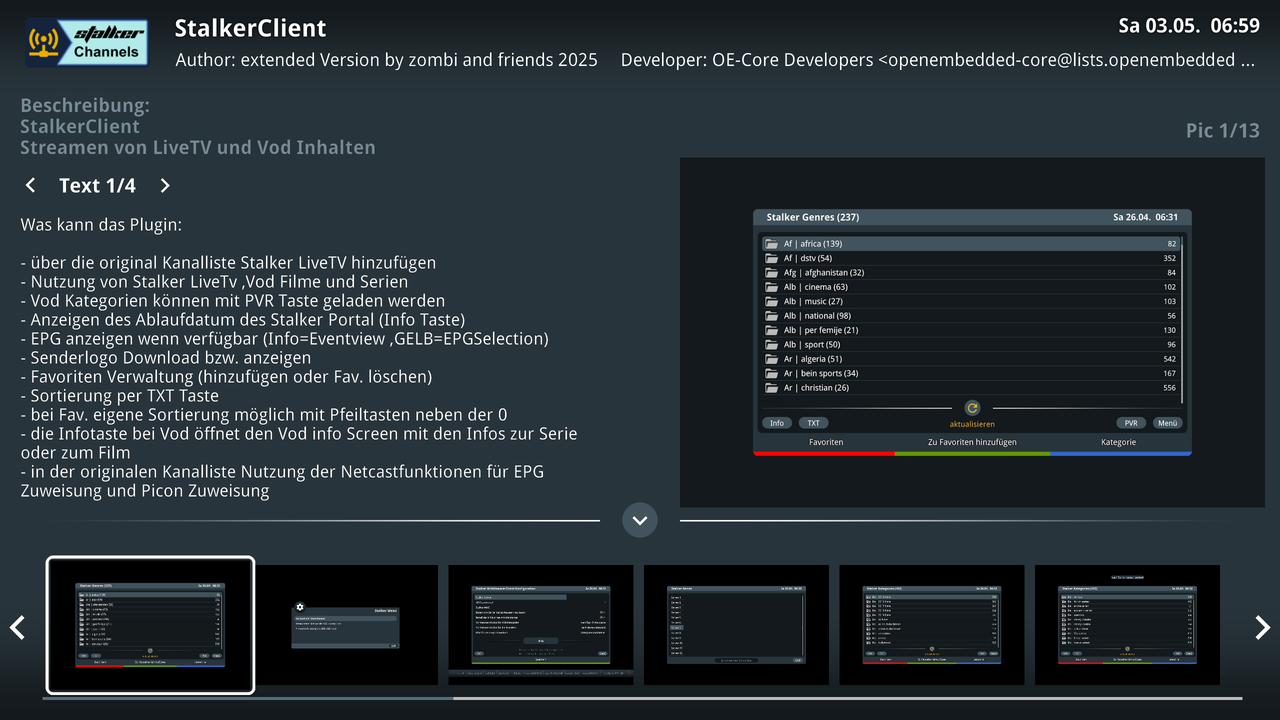Open the thumbnail with the gear popup dialog

345,625
